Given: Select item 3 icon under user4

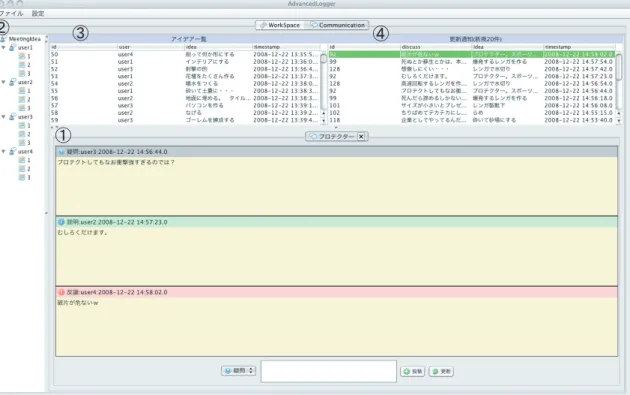Looking at the screenshot, I should 22,177.
